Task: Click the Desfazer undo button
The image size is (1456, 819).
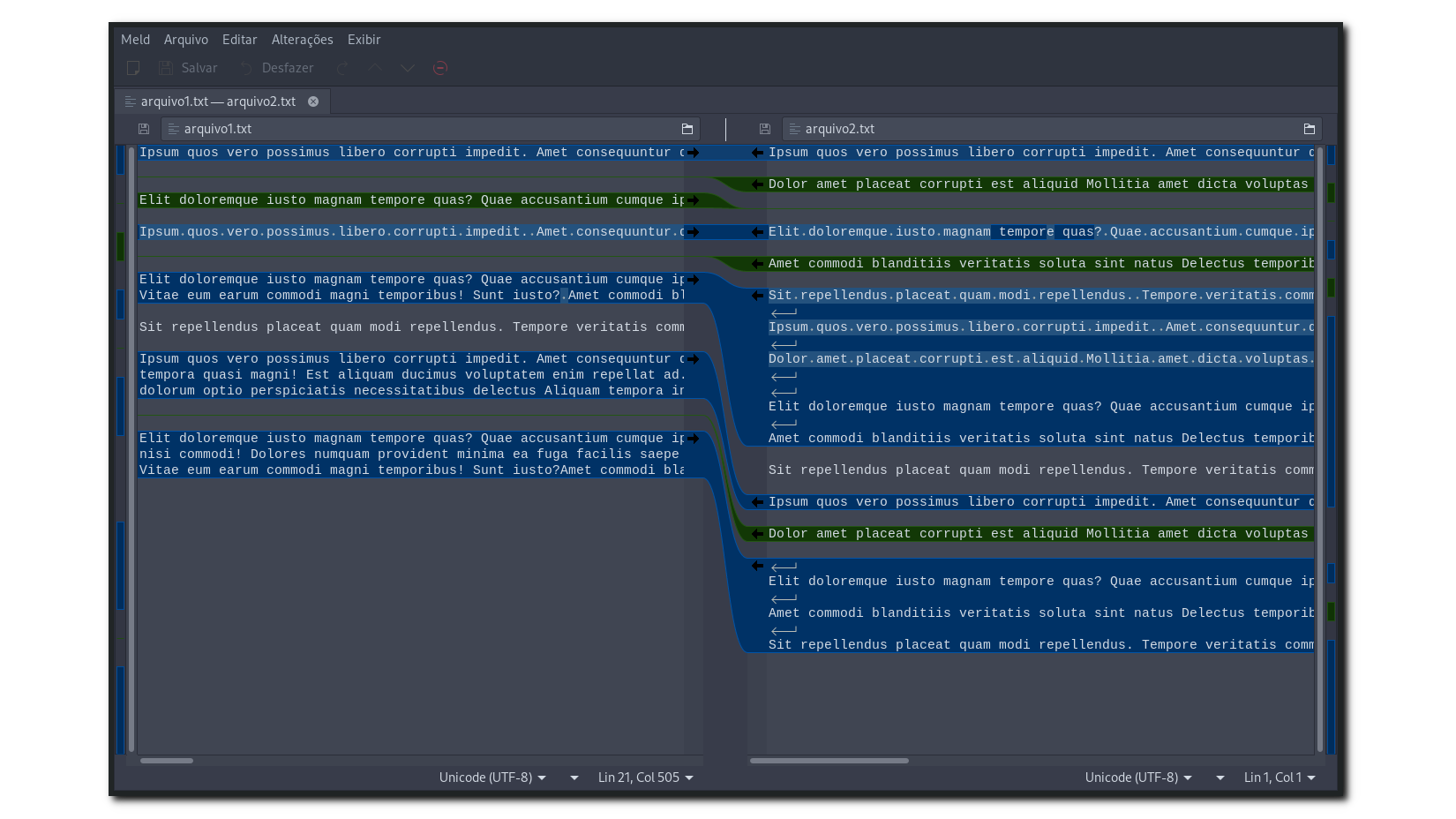Action: click(x=277, y=68)
